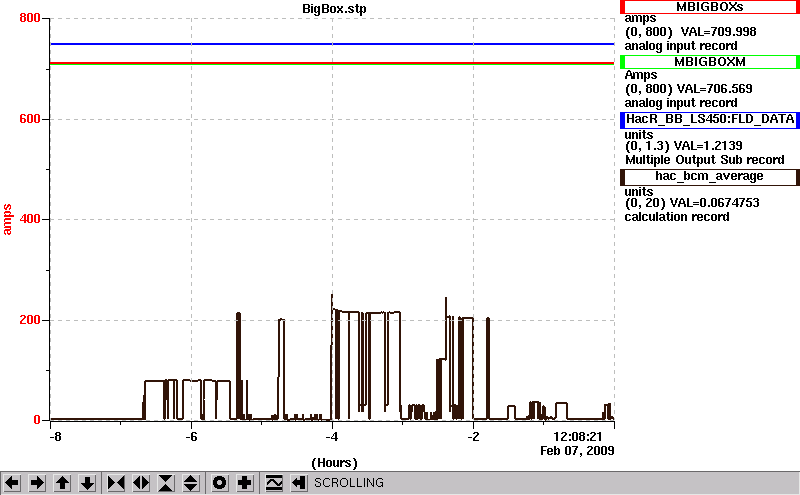Select the MBIGBOXs curve in the legend
This screenshot has width=800, height=495.
coord(710,7)
